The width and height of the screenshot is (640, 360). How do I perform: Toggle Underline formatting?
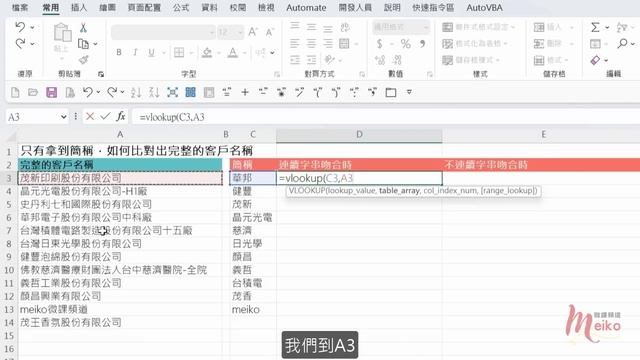coord(151,52)
